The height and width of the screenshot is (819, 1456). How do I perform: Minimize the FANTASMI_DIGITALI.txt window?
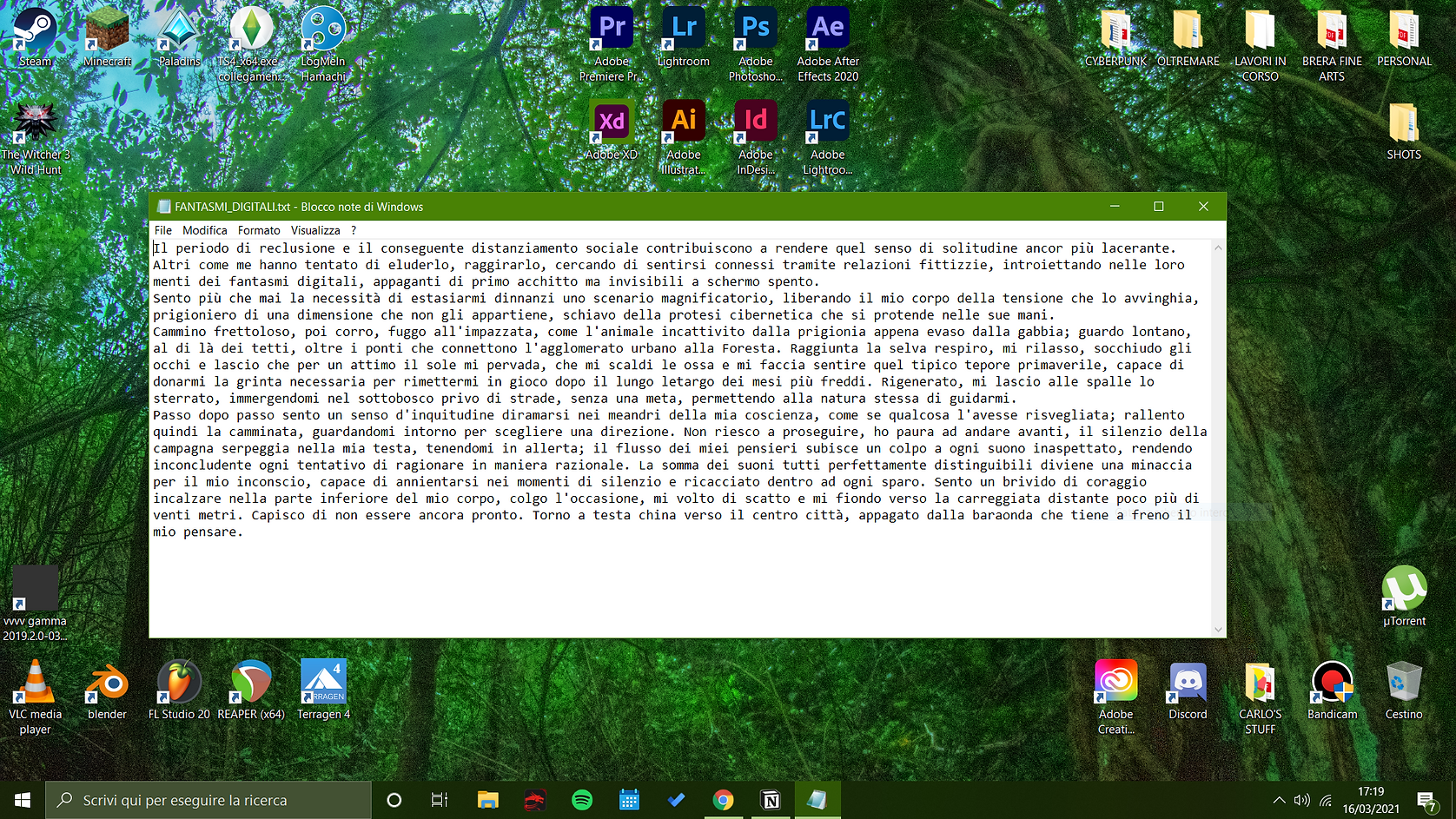click(x=1115, y=207)
